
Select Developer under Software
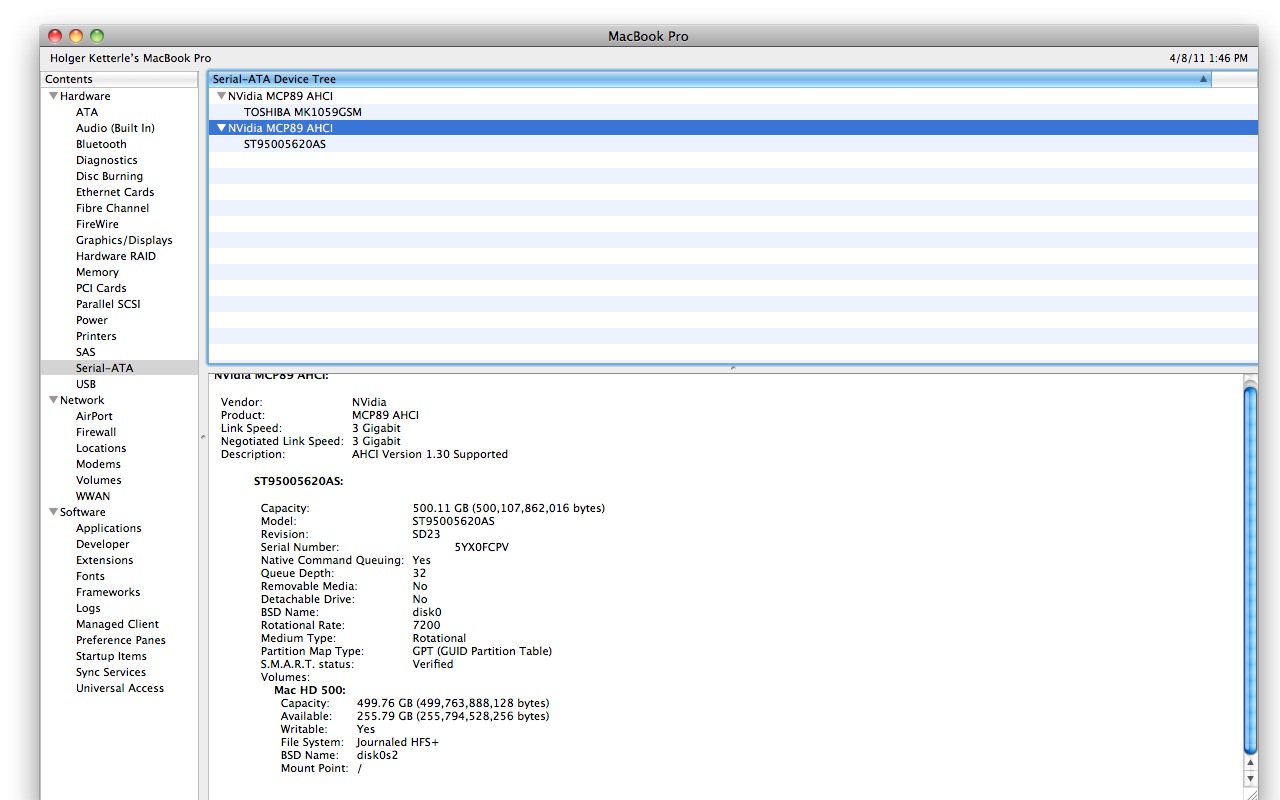point(103,544)
